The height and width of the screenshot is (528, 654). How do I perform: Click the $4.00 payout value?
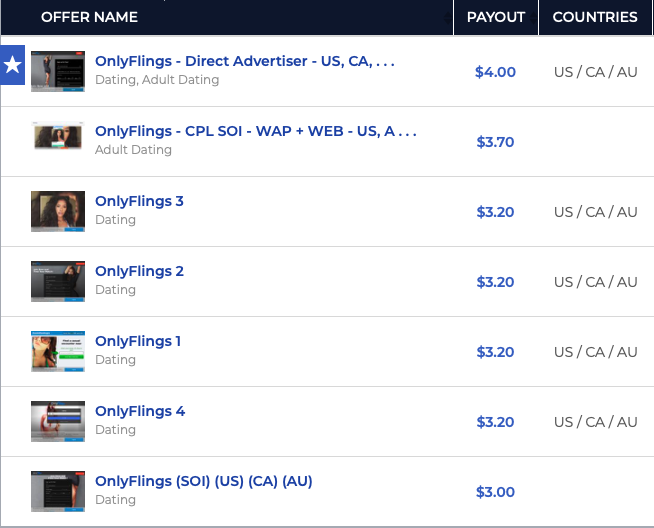[496, 72]
